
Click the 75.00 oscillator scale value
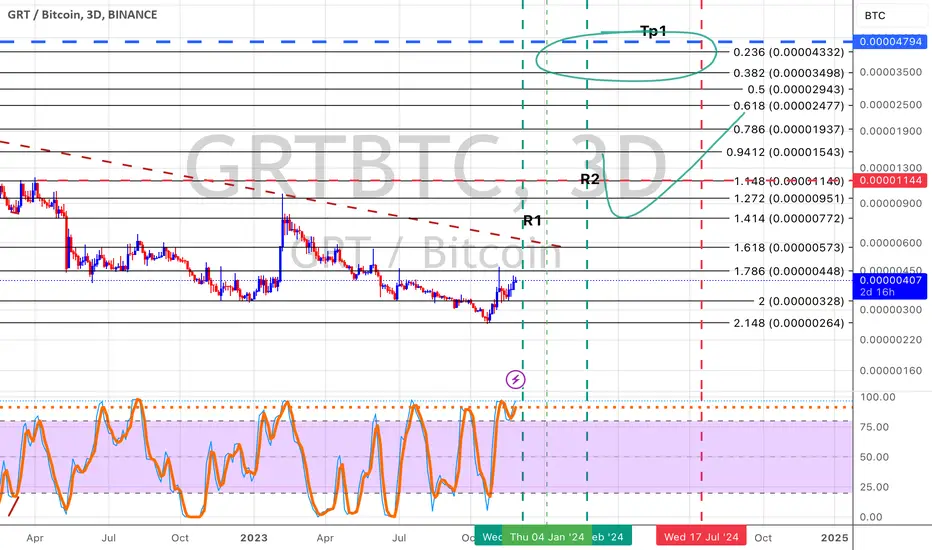[x=874, y=427]
